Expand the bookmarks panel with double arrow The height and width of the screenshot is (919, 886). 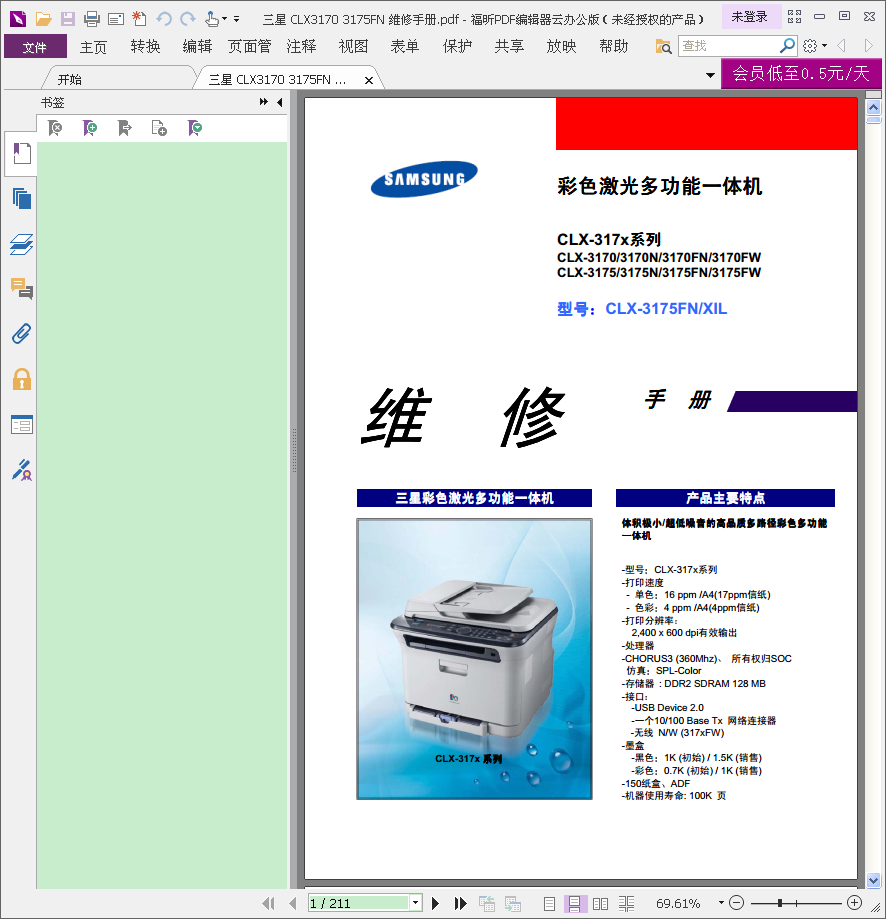tap(264, 102)
